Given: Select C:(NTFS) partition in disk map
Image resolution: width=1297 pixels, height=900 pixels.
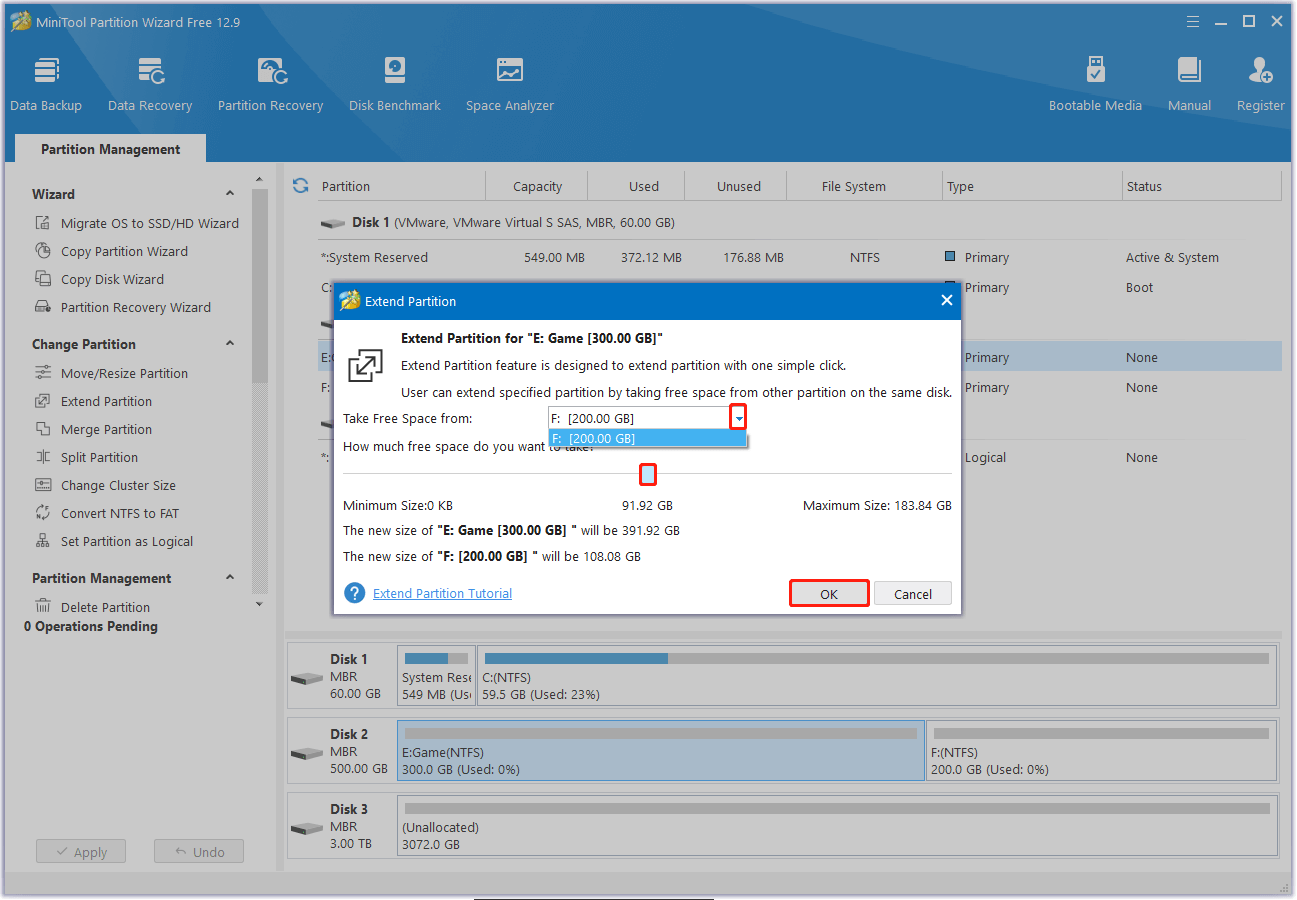Looking at the screenshot, I should pos(877,676).
